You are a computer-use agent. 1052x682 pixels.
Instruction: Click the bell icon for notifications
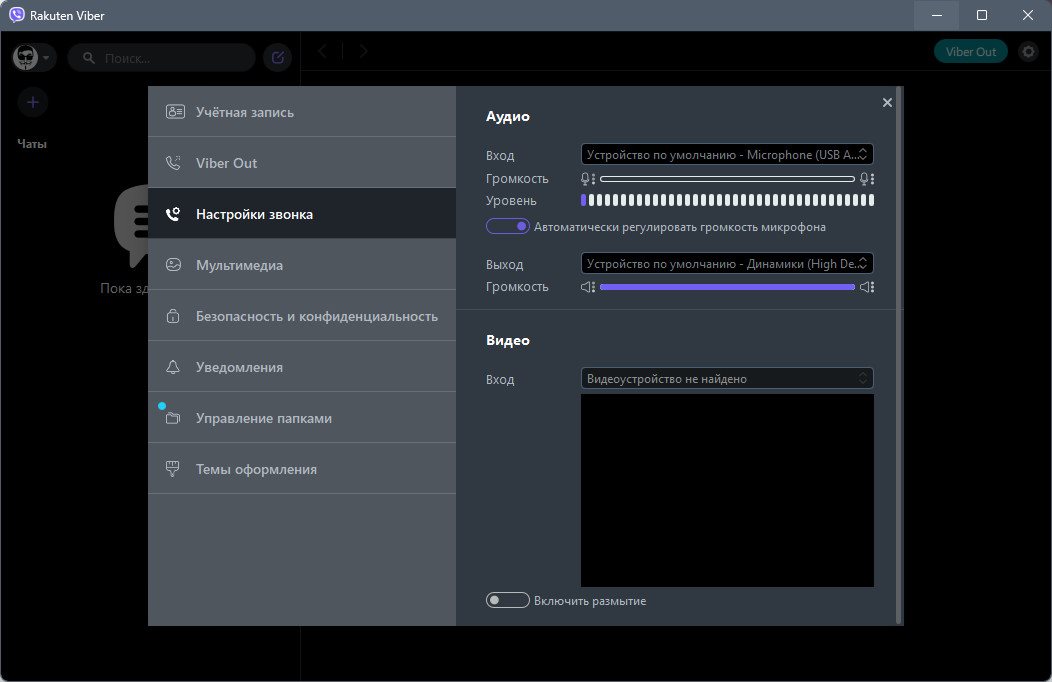point(173,367)
